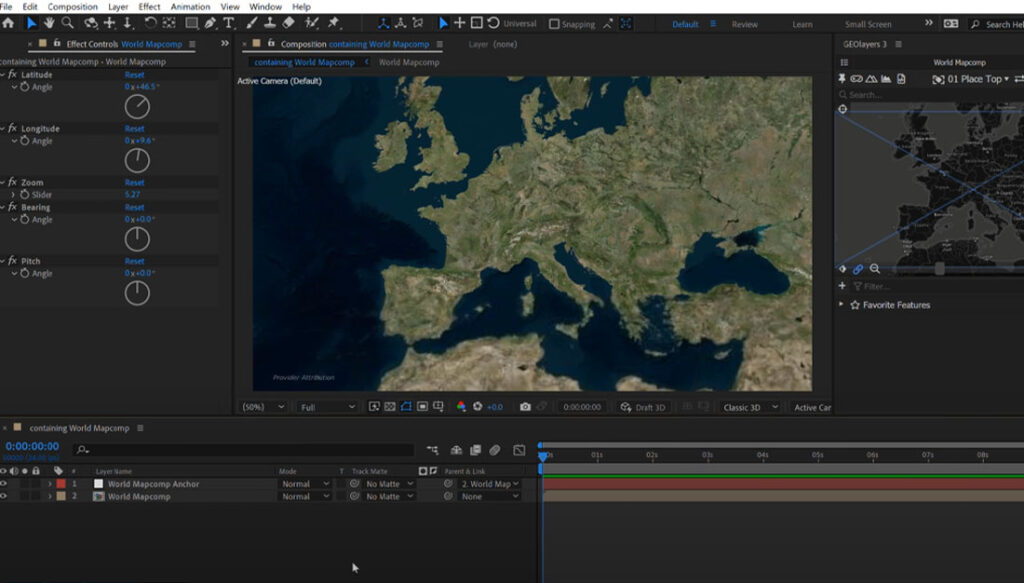The width and height of the screenshot is (1024, 583).
Task: Select the Hand tool in toolbar
Action: 49,24
